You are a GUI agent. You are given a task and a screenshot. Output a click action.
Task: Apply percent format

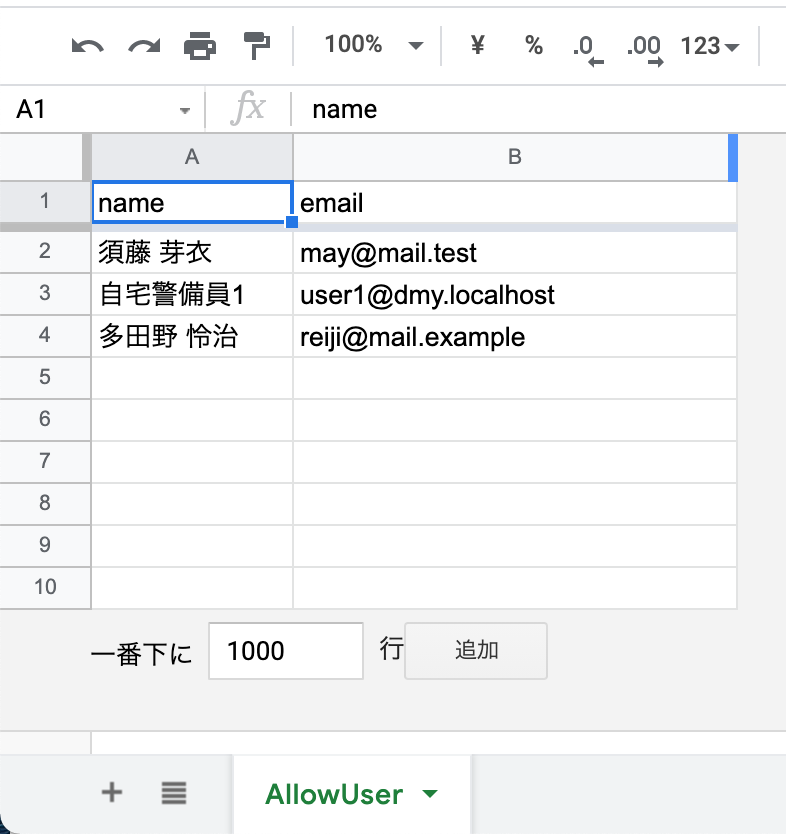(x=534, y=45)
